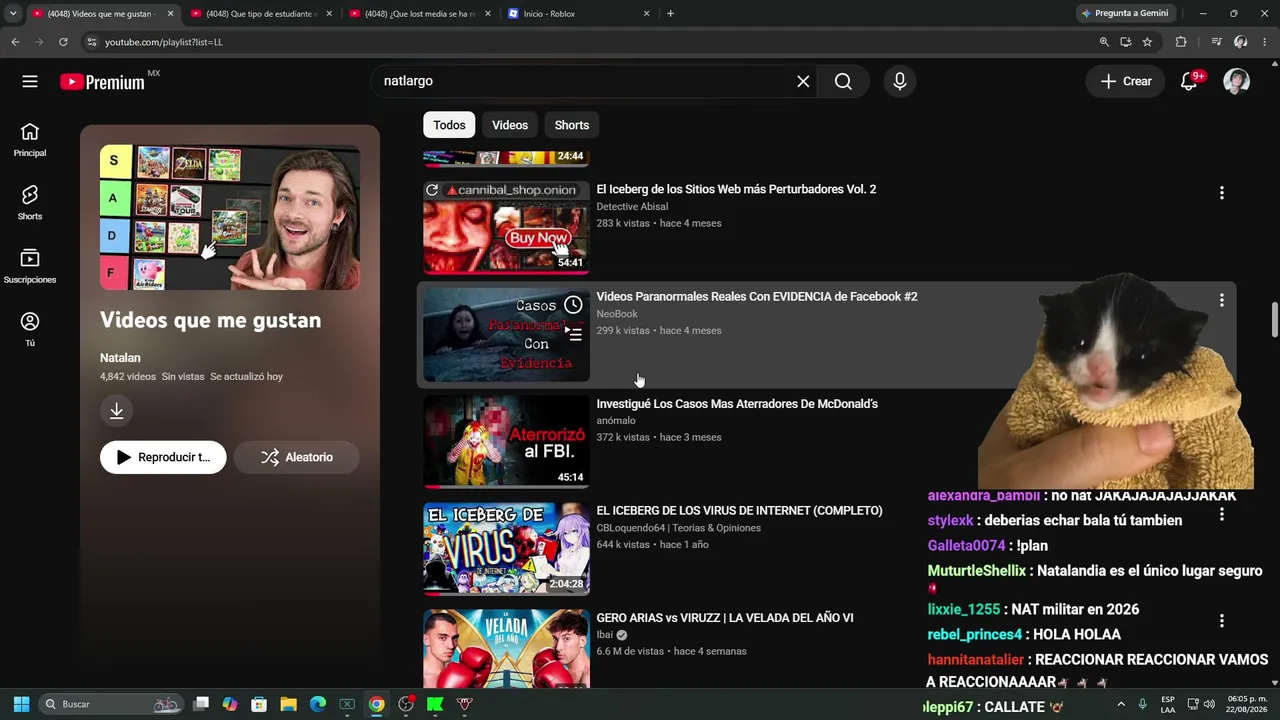Viewport: 1280px width, 720px height.
Task: Add Videos Paranormales video to queue
Action: tap(573, 333)
